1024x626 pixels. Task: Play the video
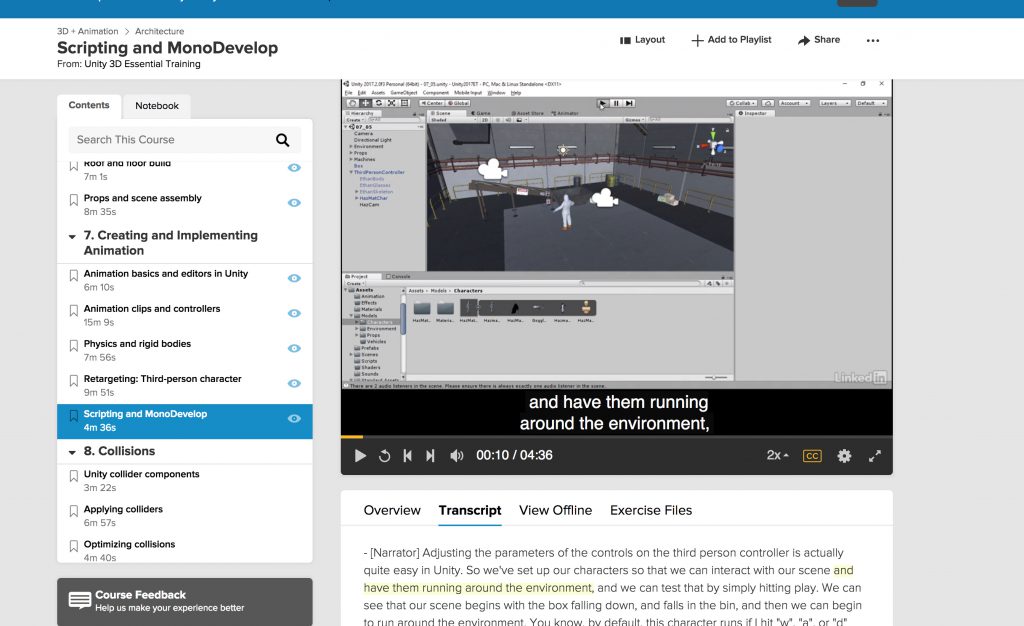[360, 456]
